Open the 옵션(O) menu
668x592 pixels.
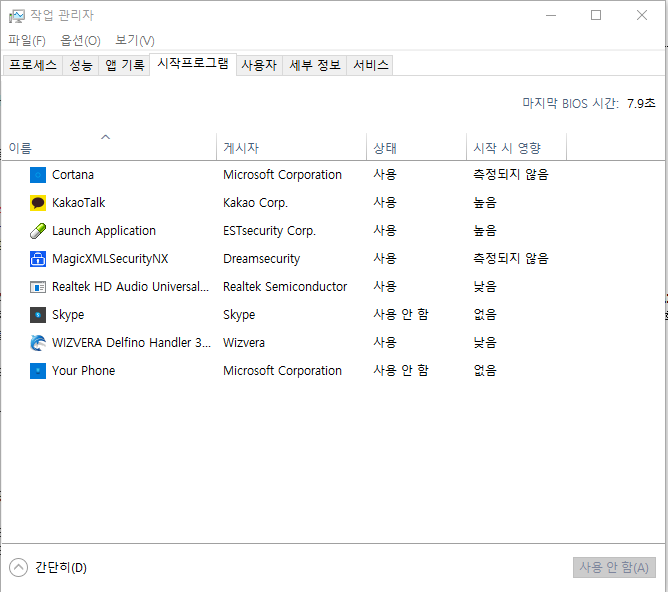pos(80,40)
